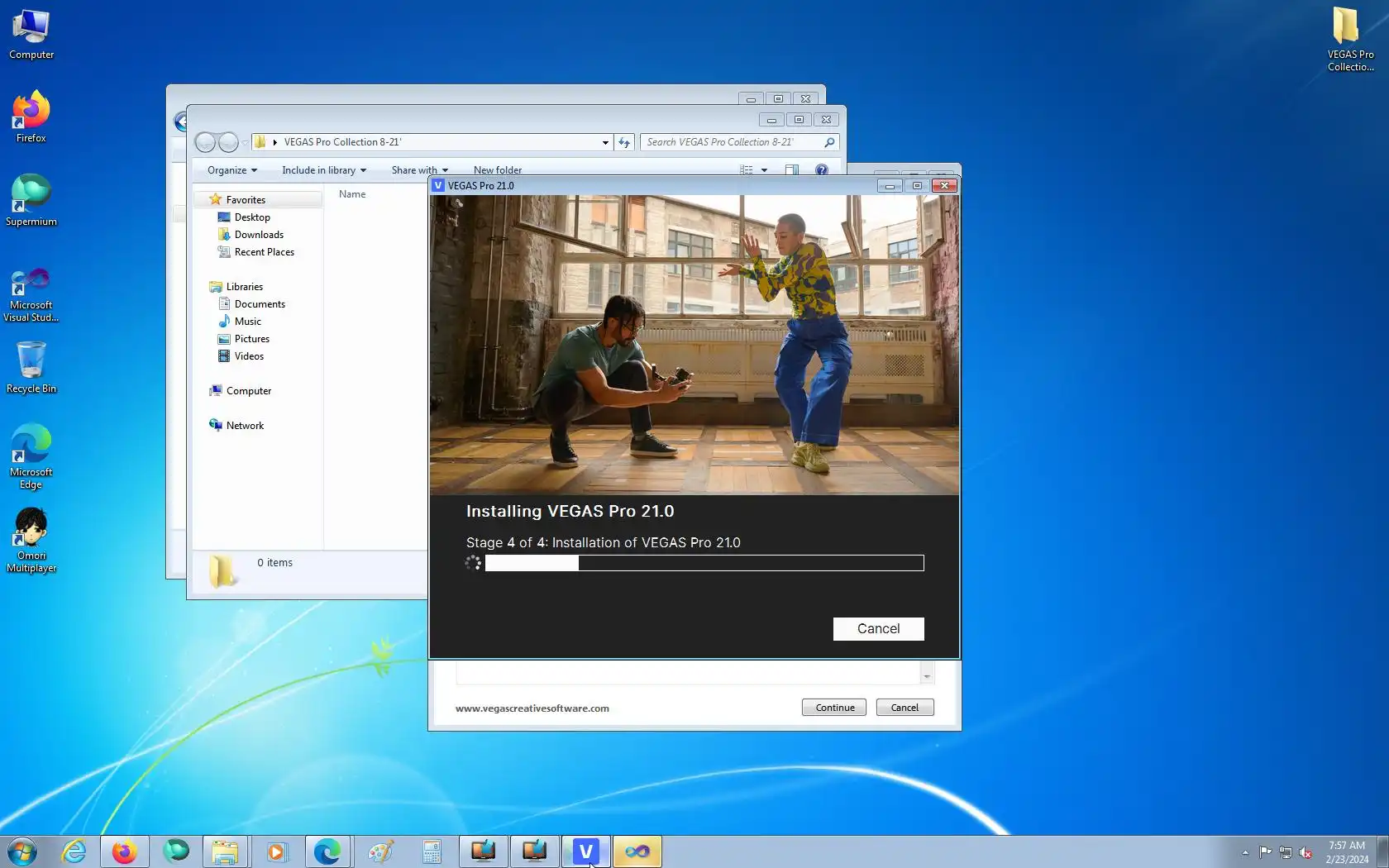Image resolution: width=1389 pixels, height=868 pixels.
Task: Open the Videos library
Action: [x=249, y=356]
